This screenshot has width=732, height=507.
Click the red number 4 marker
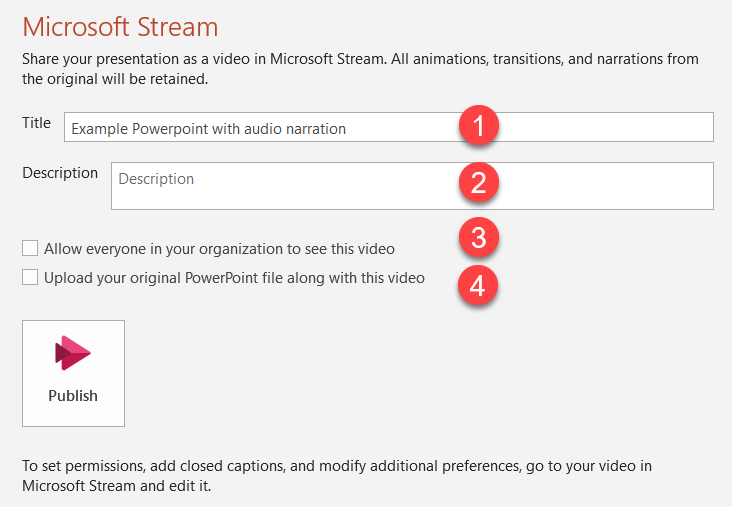point(478,285)
